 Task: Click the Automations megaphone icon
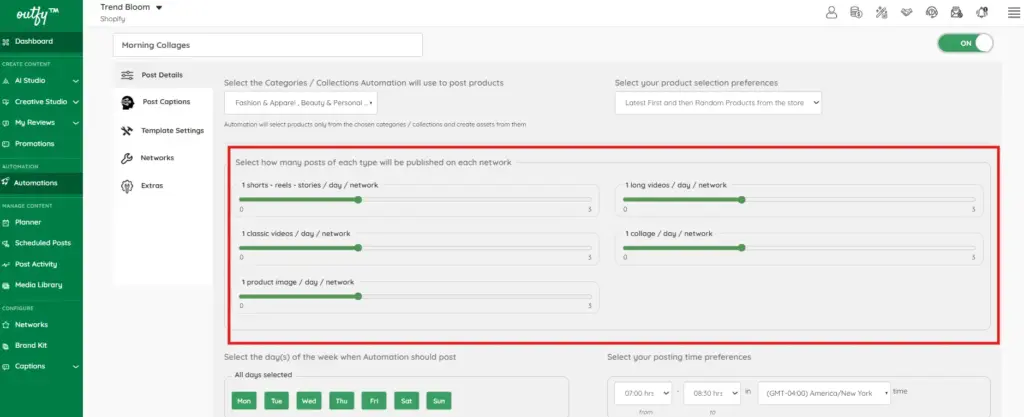coord(6,182)
